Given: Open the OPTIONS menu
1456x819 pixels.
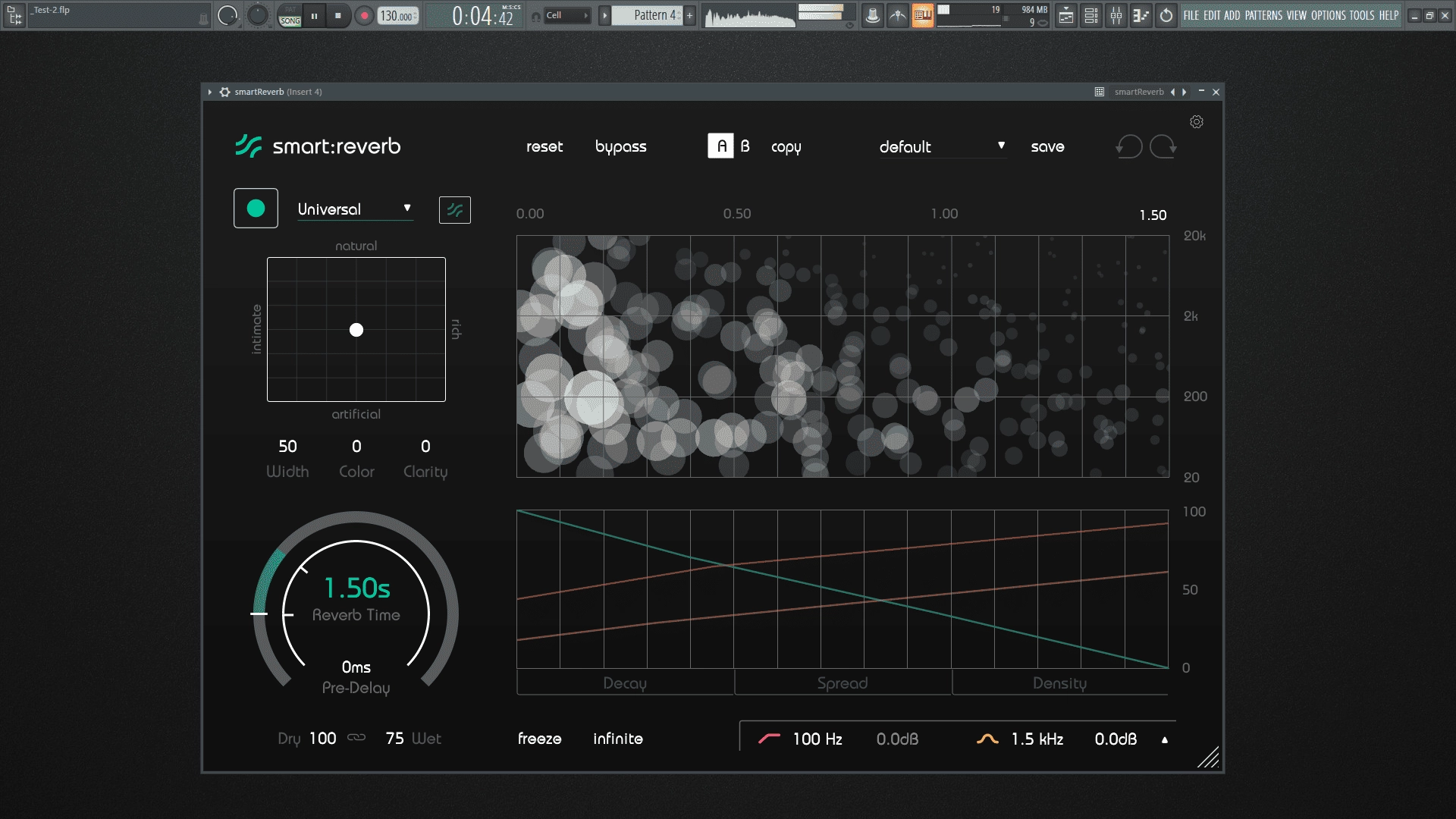Looking at the screenshot, I should [x=1329, y=15].
